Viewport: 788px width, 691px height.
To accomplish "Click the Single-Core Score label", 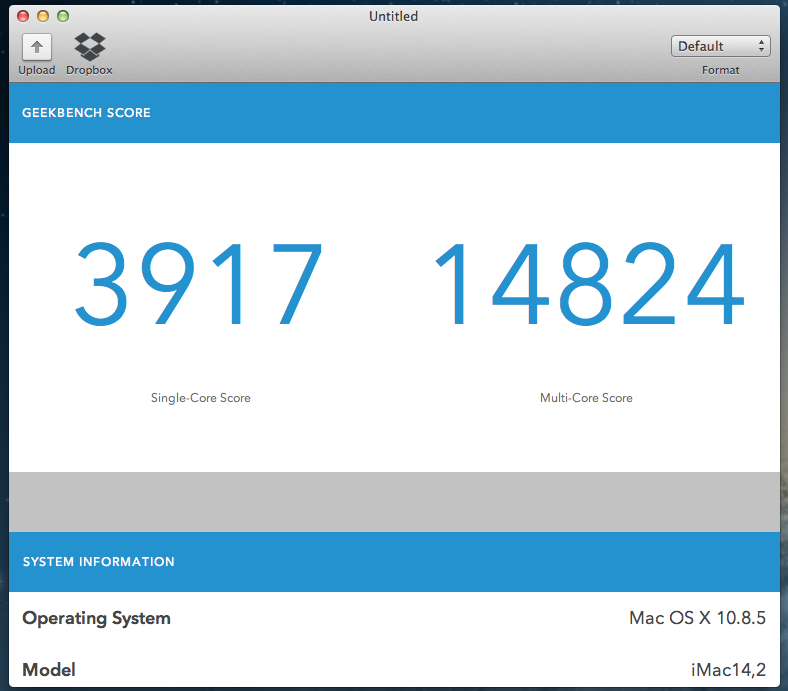I will pyautogui.click(x=201, y=398).
